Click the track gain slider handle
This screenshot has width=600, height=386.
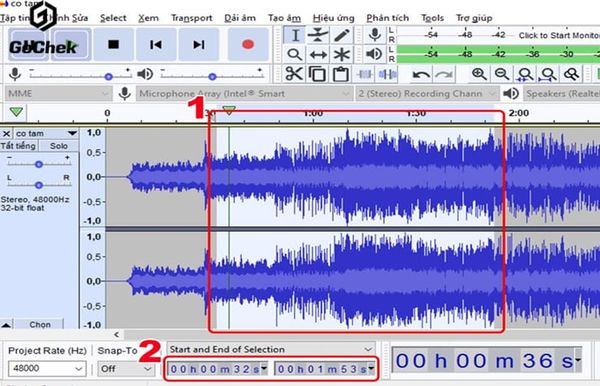pos(39,164)
